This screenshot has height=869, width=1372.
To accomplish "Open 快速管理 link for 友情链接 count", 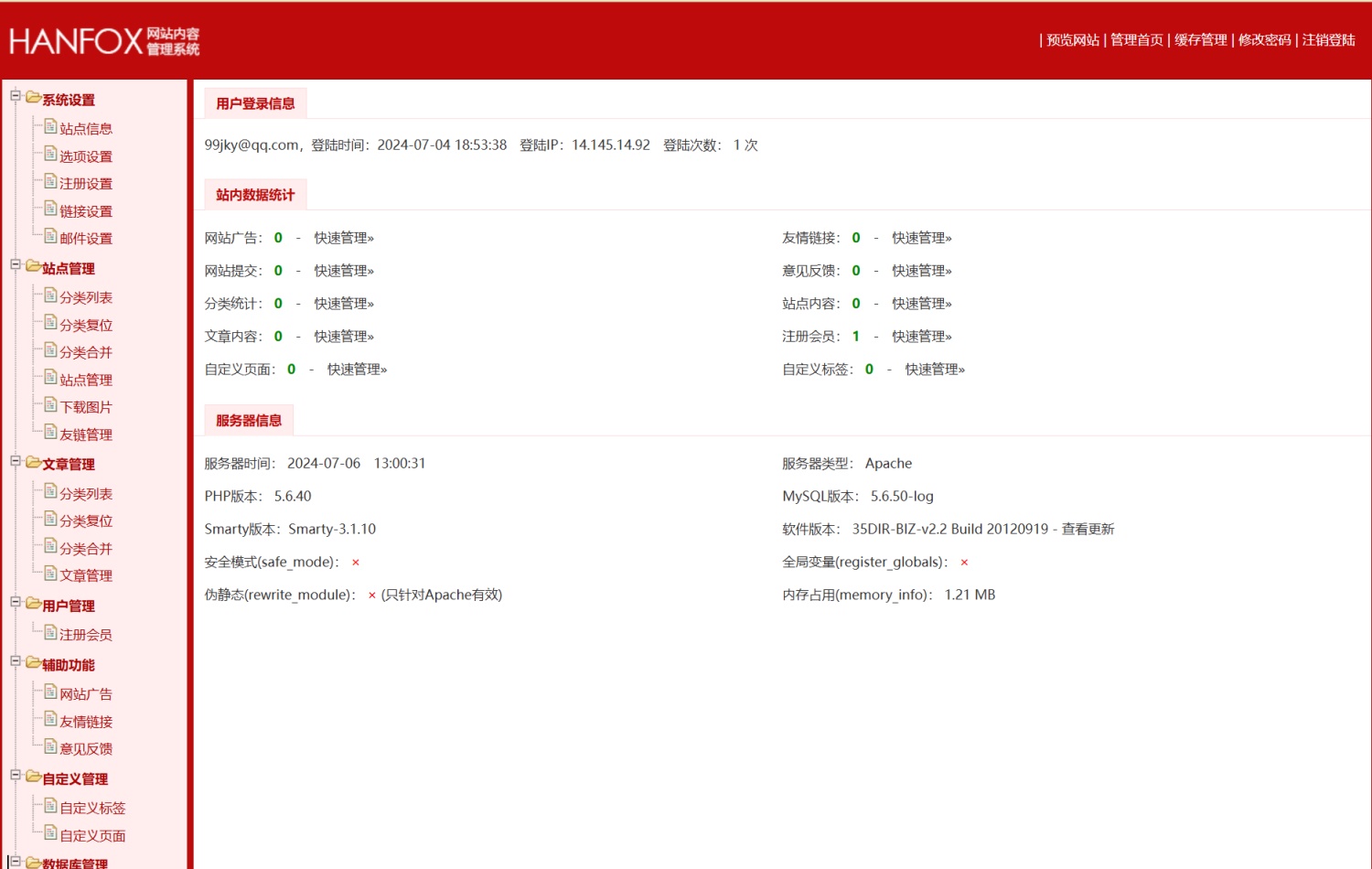I will [922, 238].
